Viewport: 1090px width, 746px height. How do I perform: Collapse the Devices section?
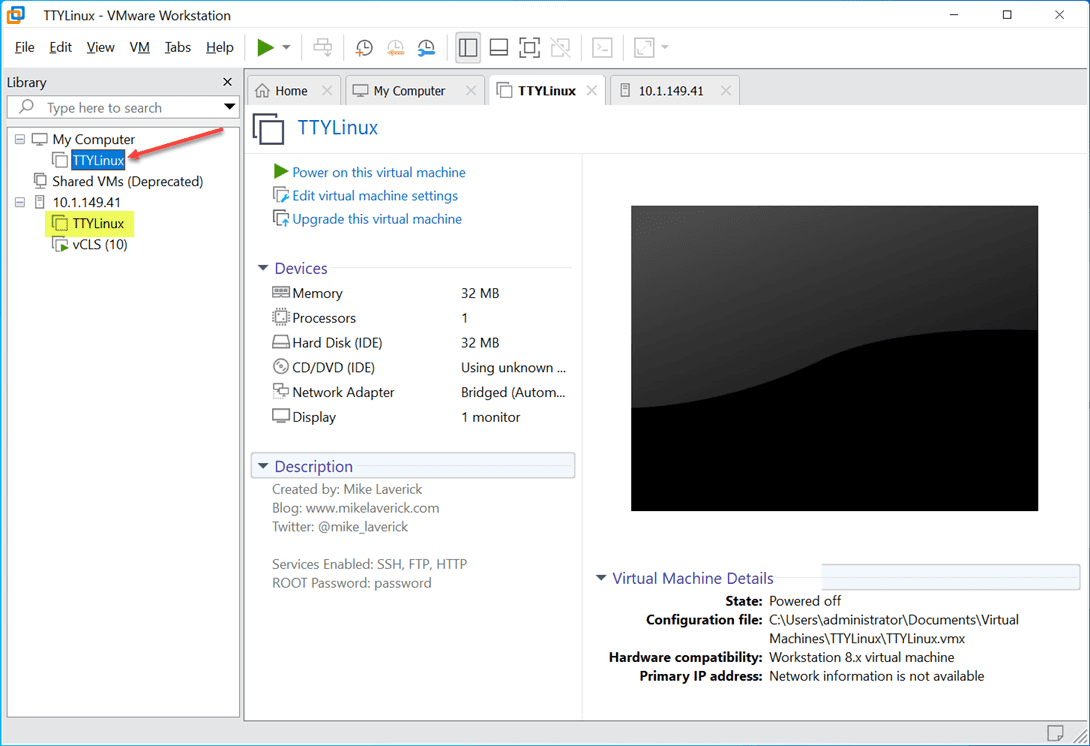coord(263,268)
